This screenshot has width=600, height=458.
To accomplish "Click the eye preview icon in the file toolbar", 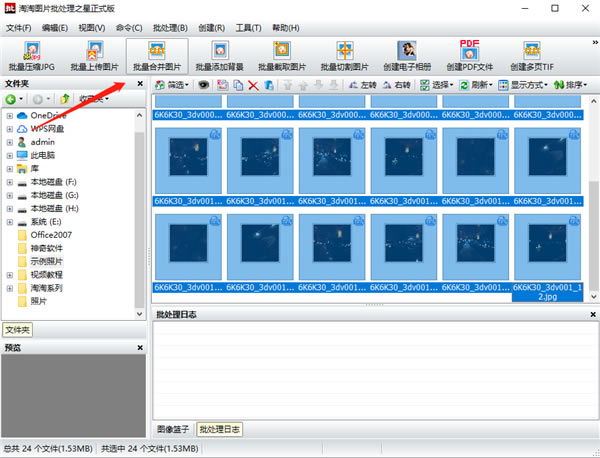I will point(204,85).
